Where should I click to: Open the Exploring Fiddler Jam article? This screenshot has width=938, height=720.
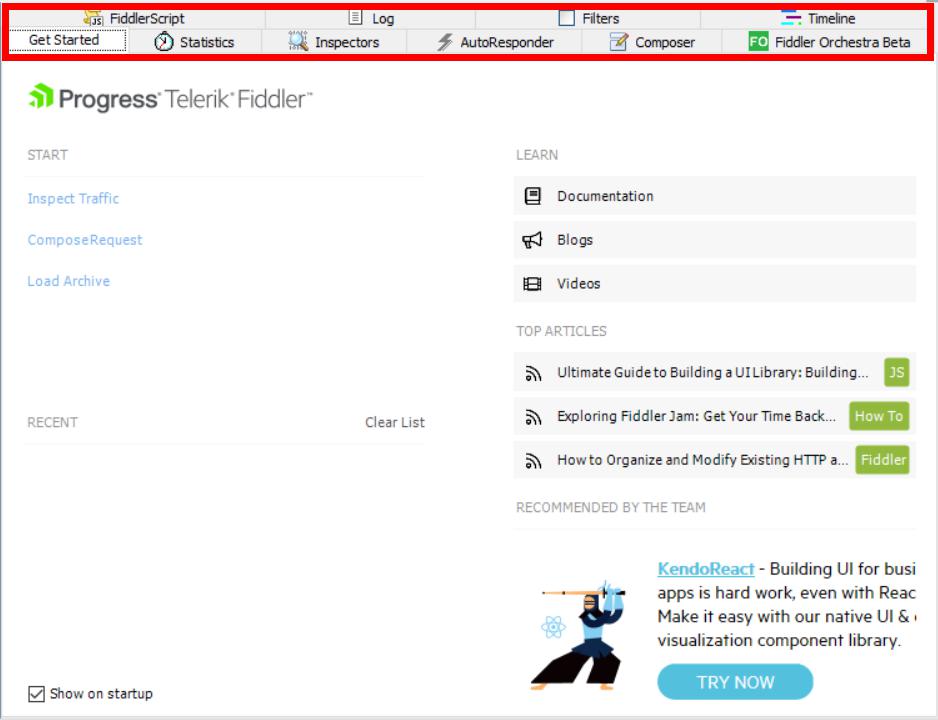tap(696, 416)
